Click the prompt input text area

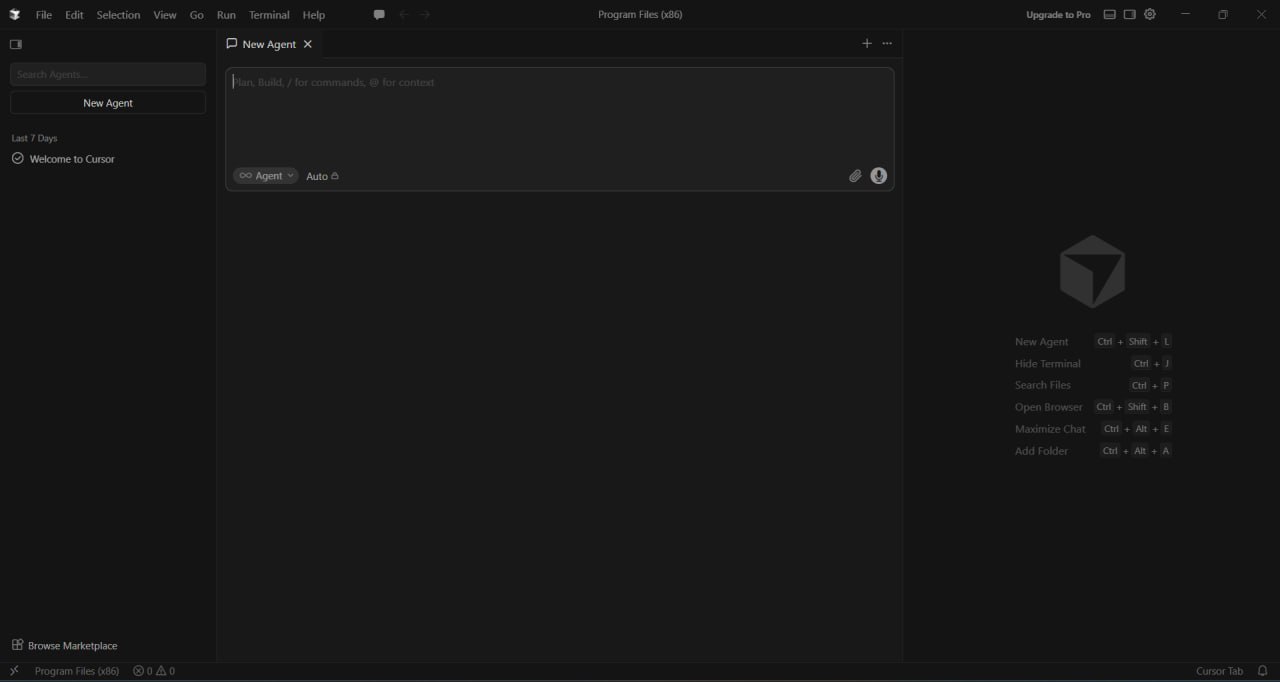click(x=560, y=113)
